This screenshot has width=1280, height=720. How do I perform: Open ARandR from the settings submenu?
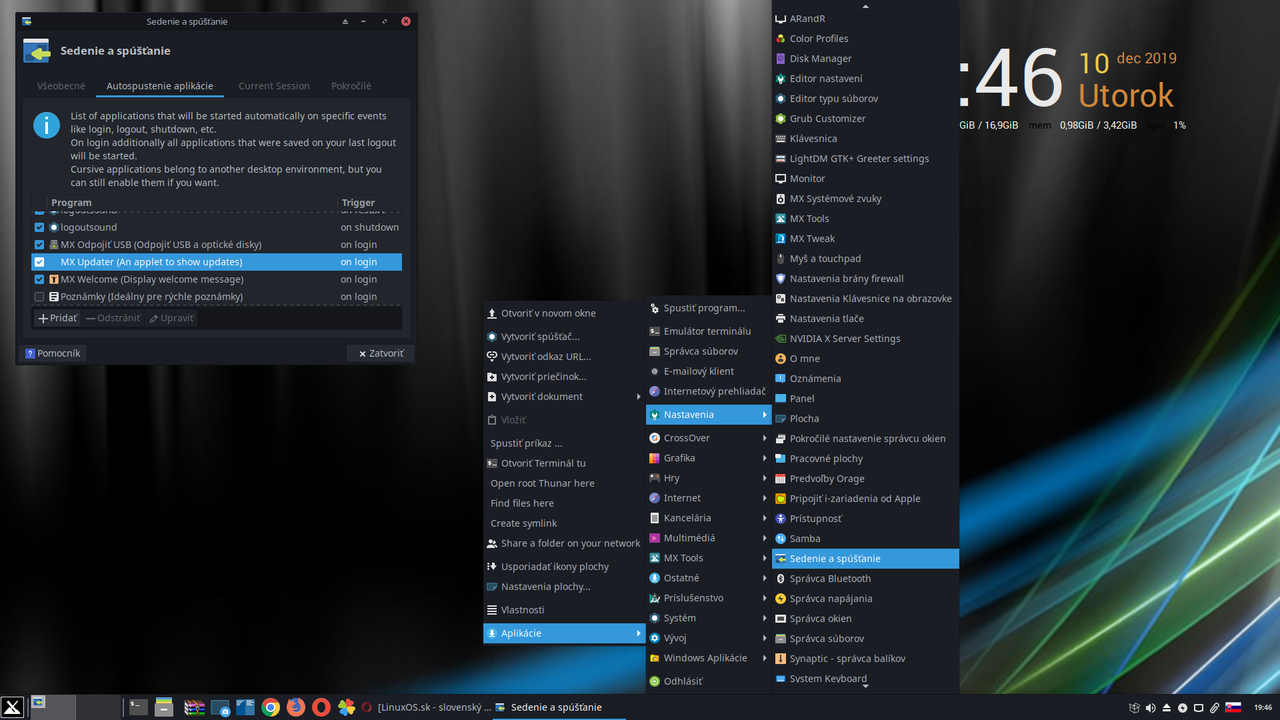pyautogui.click(x=865, y=18)
